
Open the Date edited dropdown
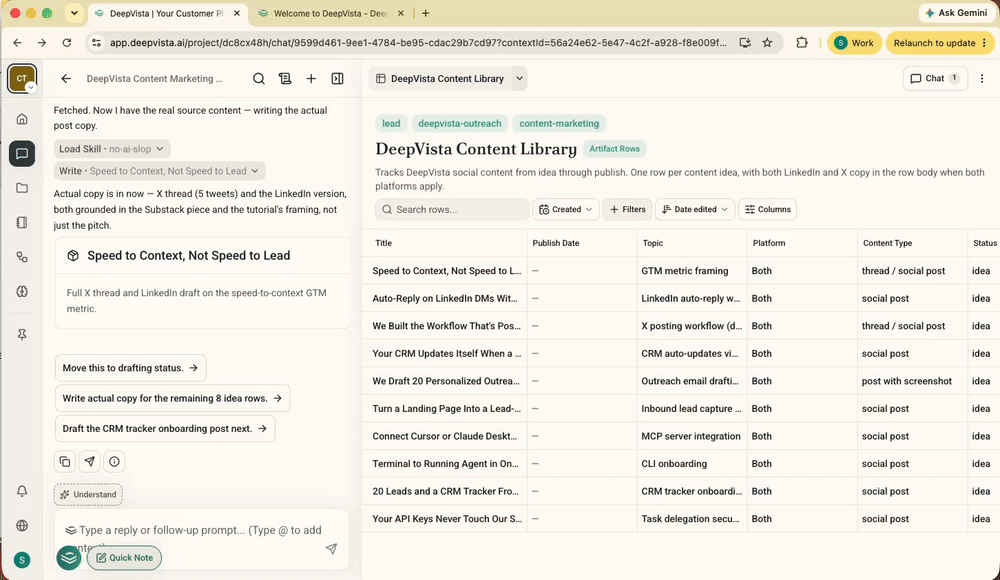point(695,209)
